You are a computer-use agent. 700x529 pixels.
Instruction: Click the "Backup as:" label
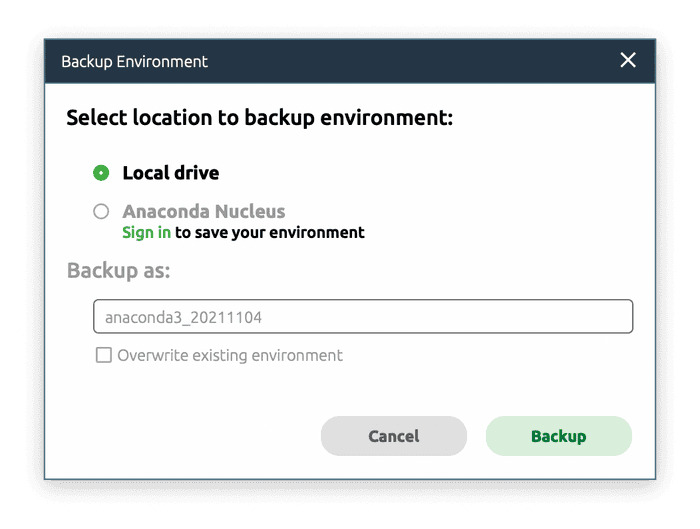(x=119, y=271)
